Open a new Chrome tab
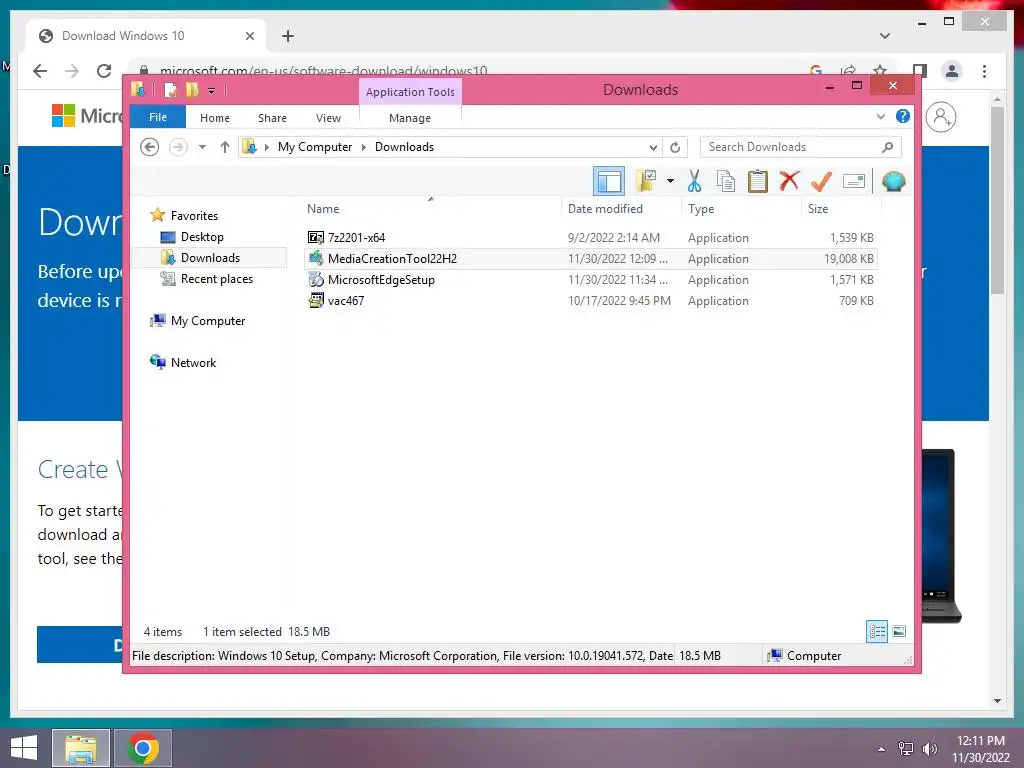This screenshot has width=1024, height=768. pos(288,36)
